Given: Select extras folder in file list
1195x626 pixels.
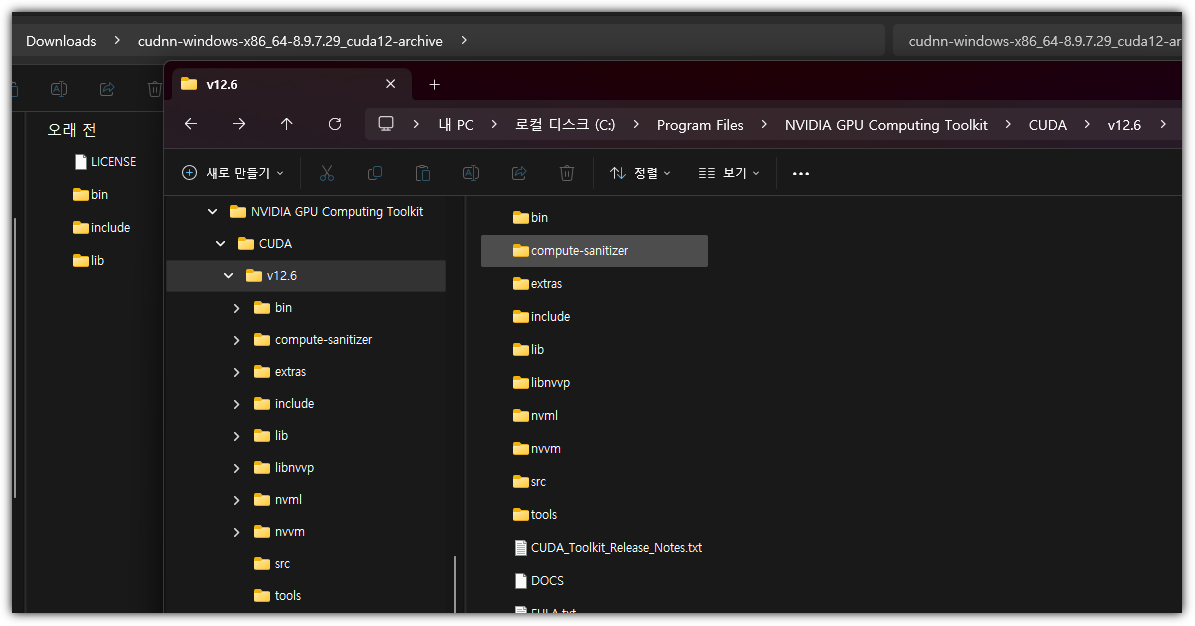Looking at the screenshot, I should [537, 284].
